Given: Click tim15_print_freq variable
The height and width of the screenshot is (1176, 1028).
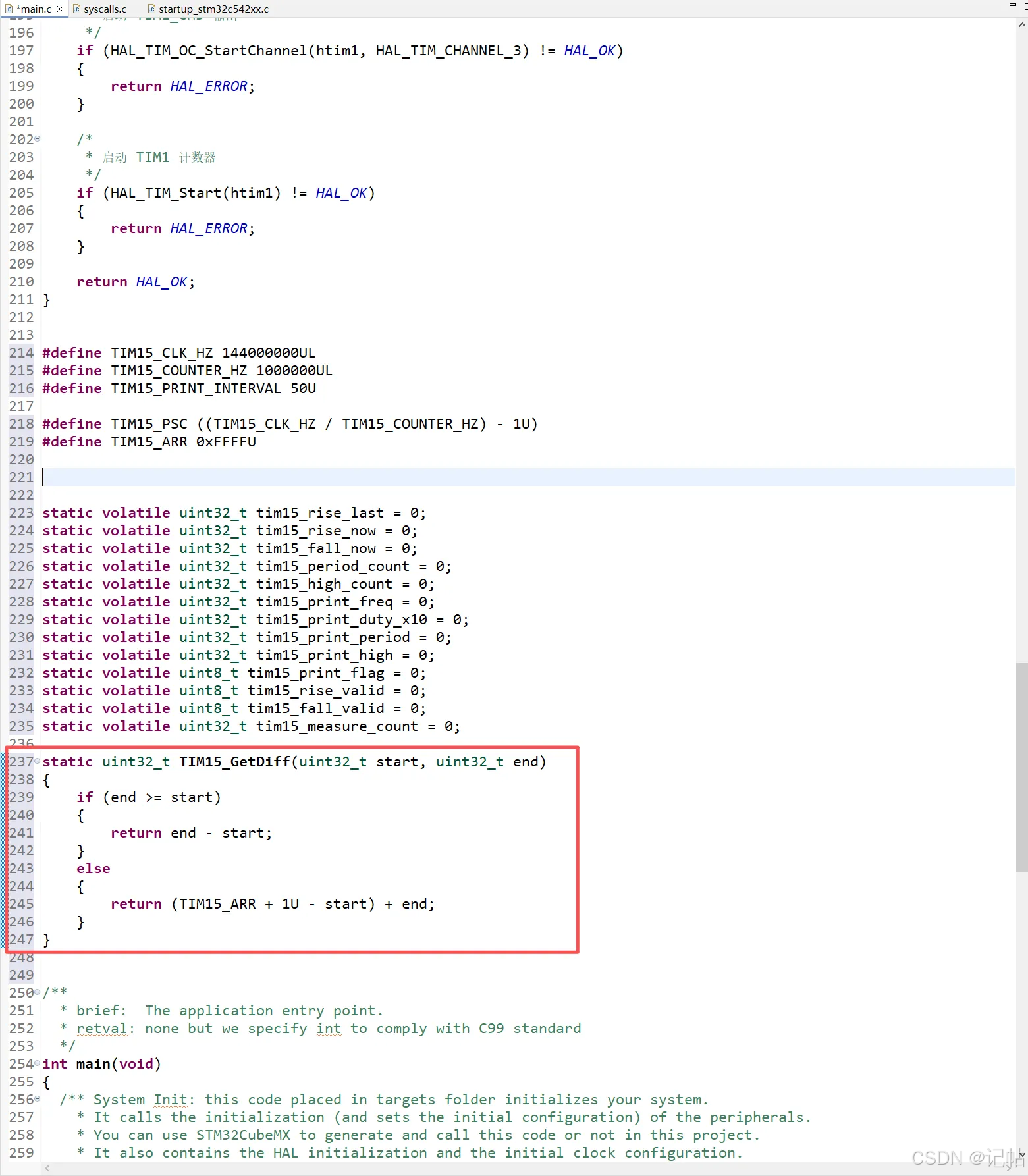Looking at the screenshot, I should [x=324, y=602].
